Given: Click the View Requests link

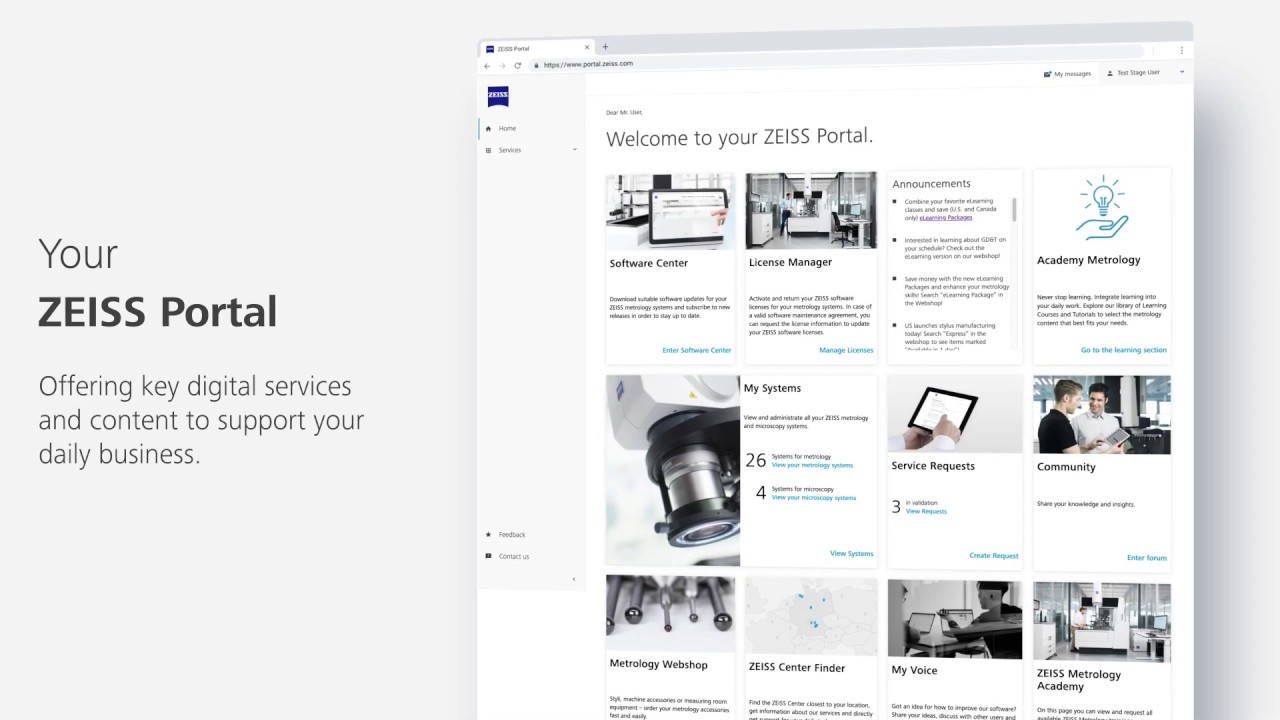Looking at the screenshot, I should [926, 511].
